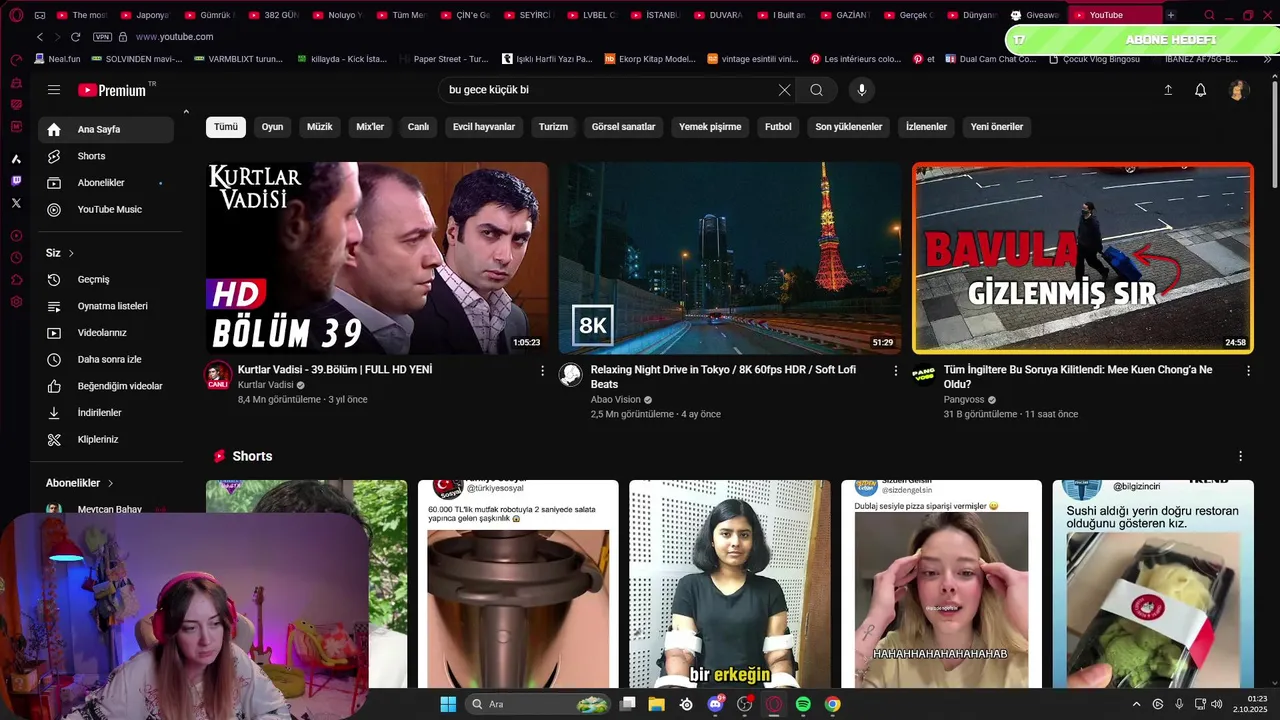Open Videolarınız in sidebar
The height and width of the screenshot is (720, 1280).
[x=106, y=332]
